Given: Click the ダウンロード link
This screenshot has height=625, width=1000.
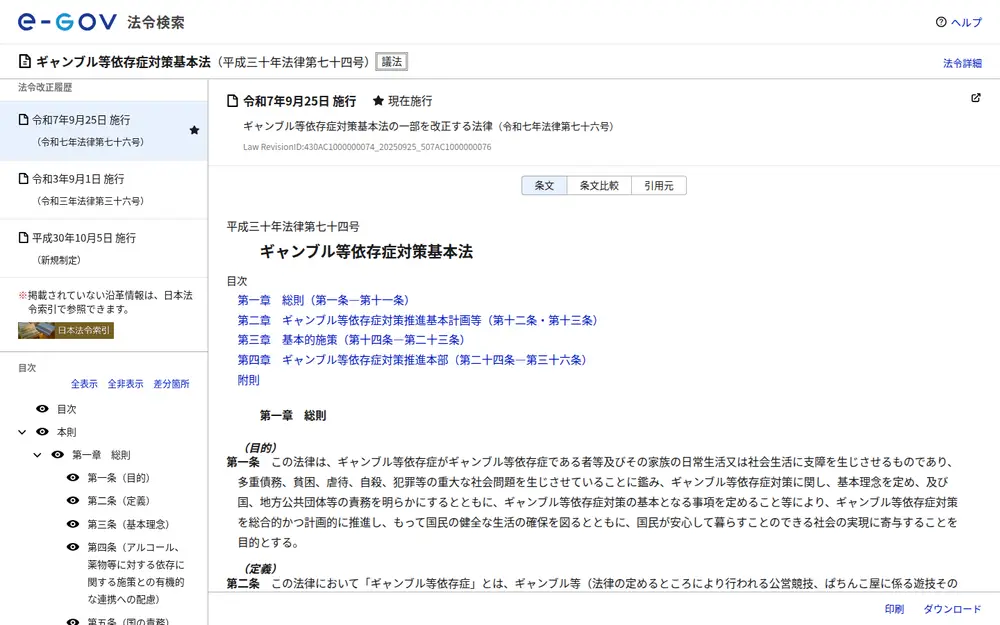Looking at the screenshot, I should pyautogui.click(x=952, y=609).
